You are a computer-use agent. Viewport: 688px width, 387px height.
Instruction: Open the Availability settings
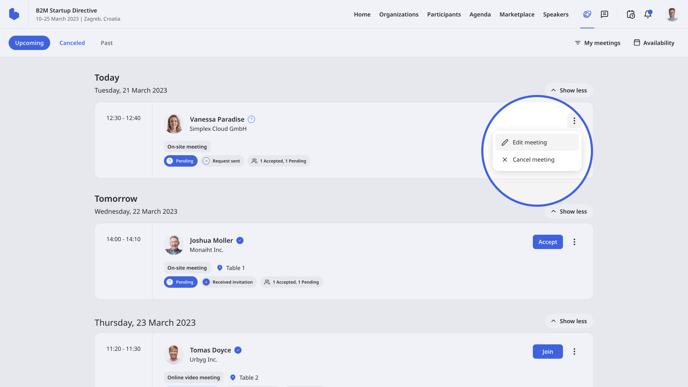tap(654, 43)
